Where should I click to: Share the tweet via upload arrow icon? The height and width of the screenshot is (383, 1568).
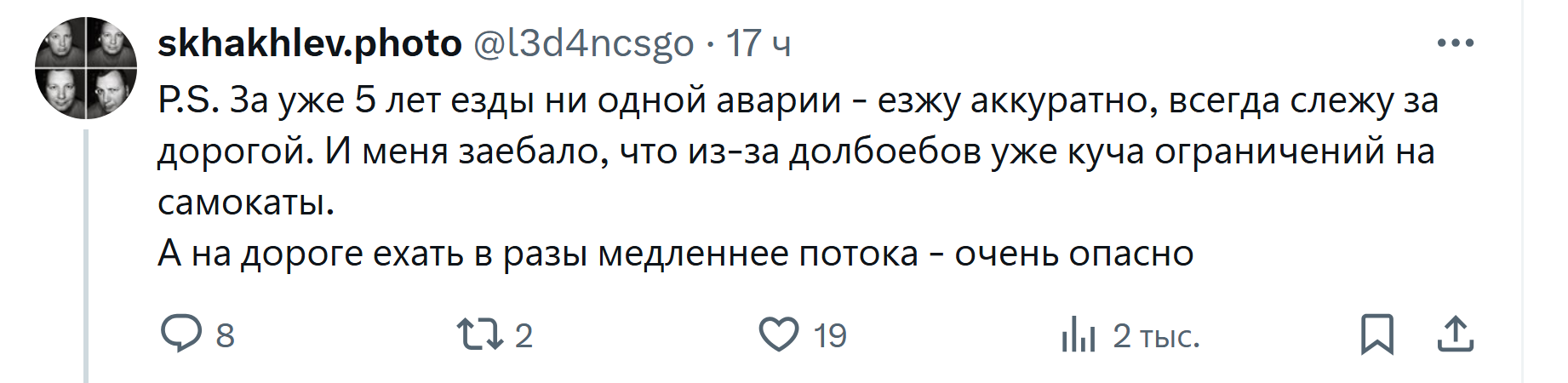click(1456, 334)
